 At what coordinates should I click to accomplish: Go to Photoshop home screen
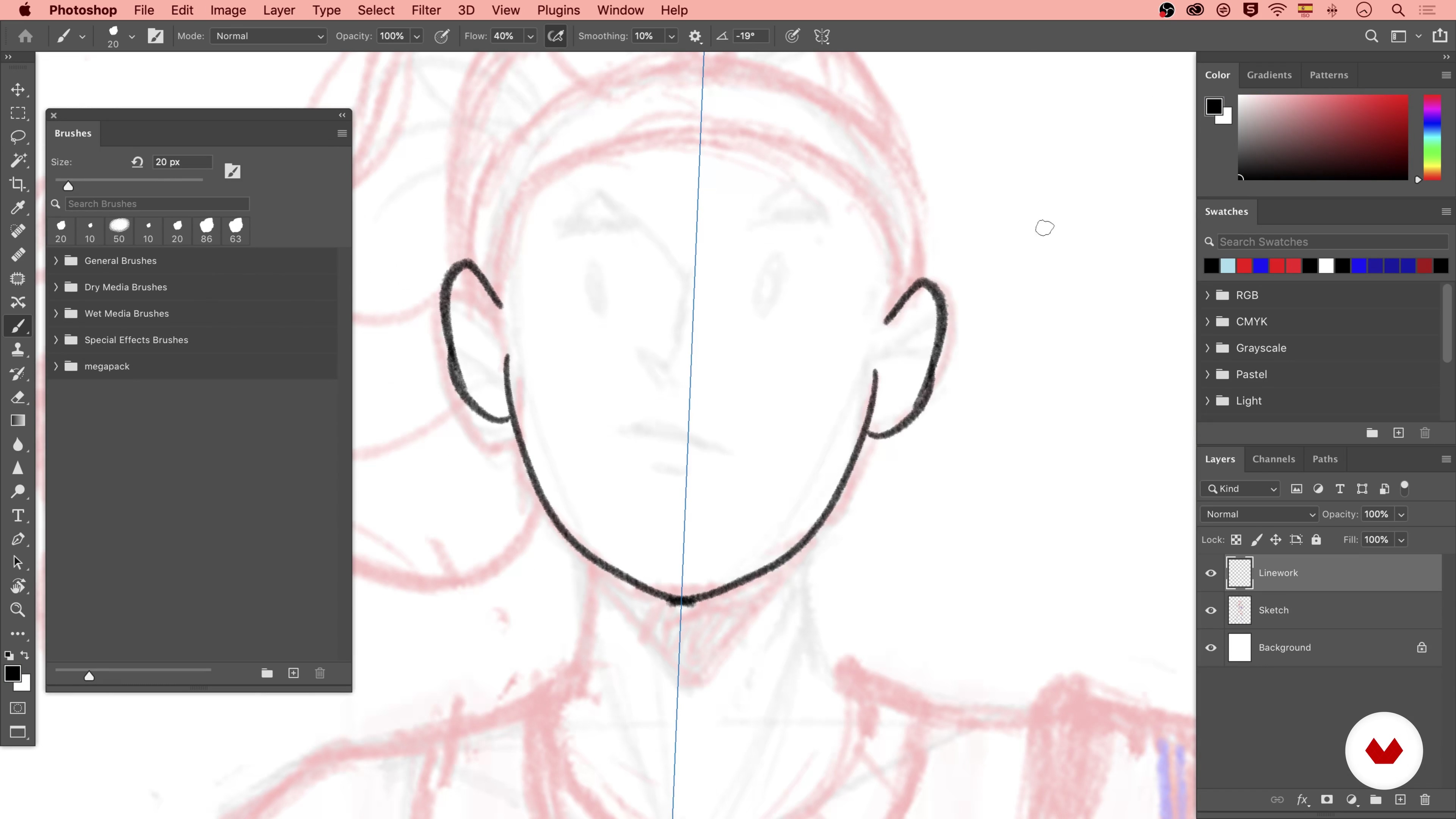25,36
